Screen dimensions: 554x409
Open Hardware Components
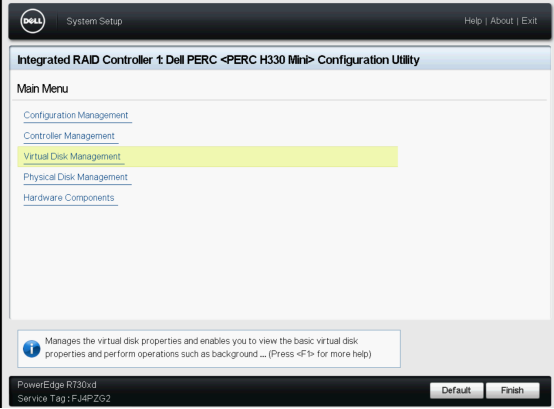tap(69, 198)
